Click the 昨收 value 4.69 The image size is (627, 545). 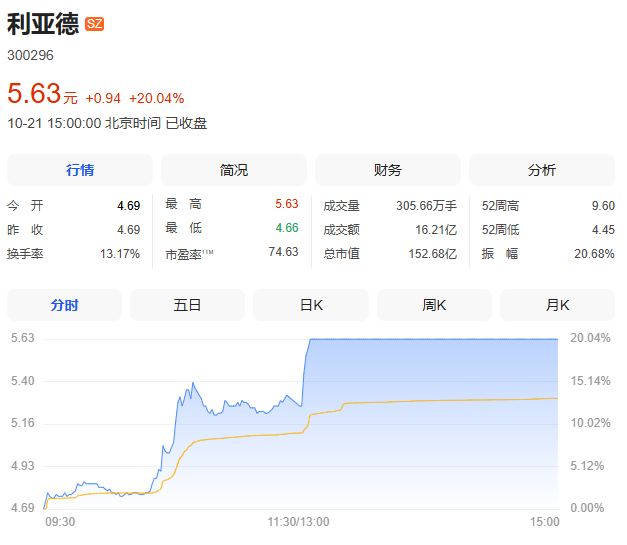tap(128, 230)
